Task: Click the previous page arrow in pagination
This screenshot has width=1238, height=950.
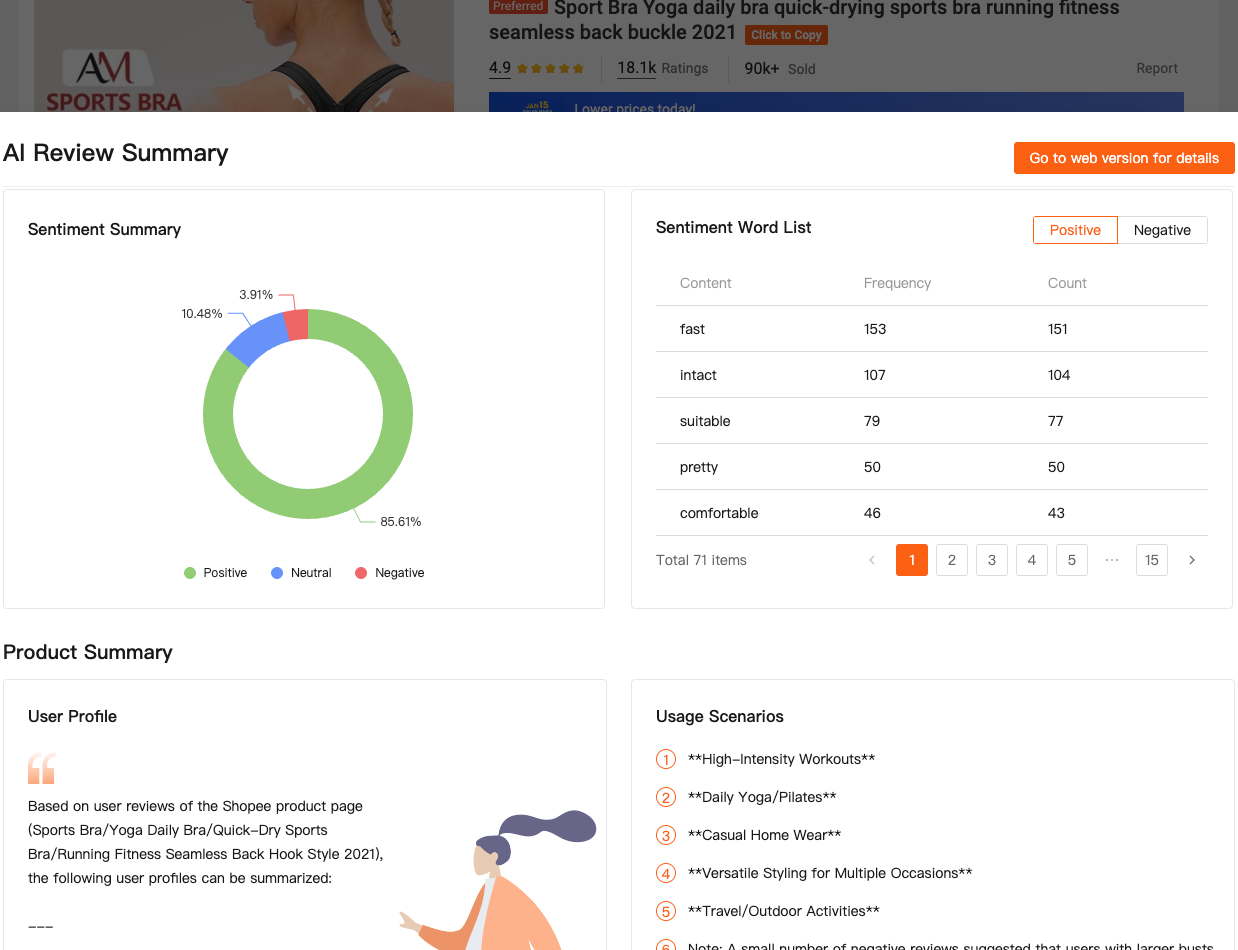Action: coord(872,560)
